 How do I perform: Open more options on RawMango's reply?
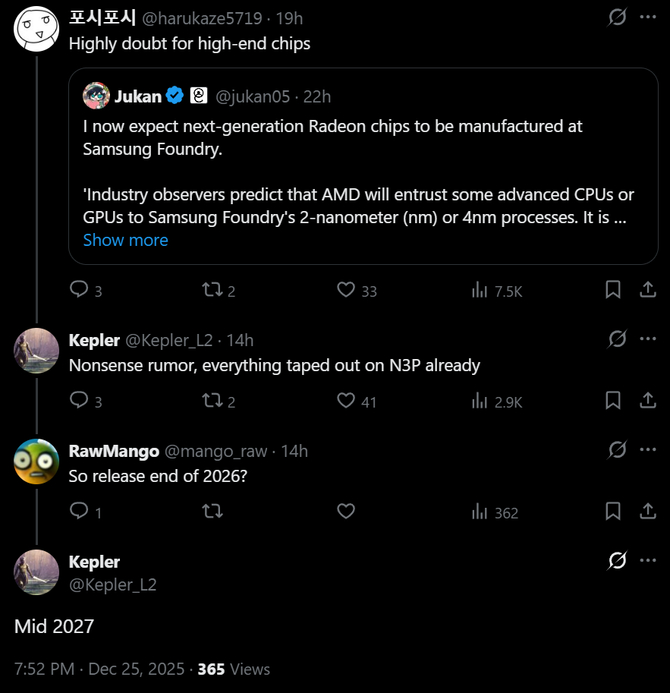[x=647, y=450]
